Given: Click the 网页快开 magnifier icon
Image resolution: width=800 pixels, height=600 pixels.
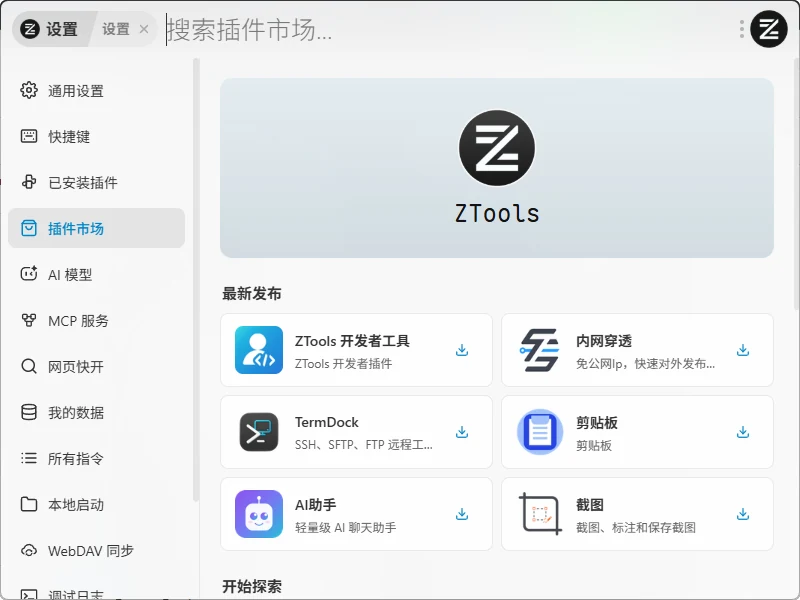Looking at the screenshot, I should coord(29,366).
